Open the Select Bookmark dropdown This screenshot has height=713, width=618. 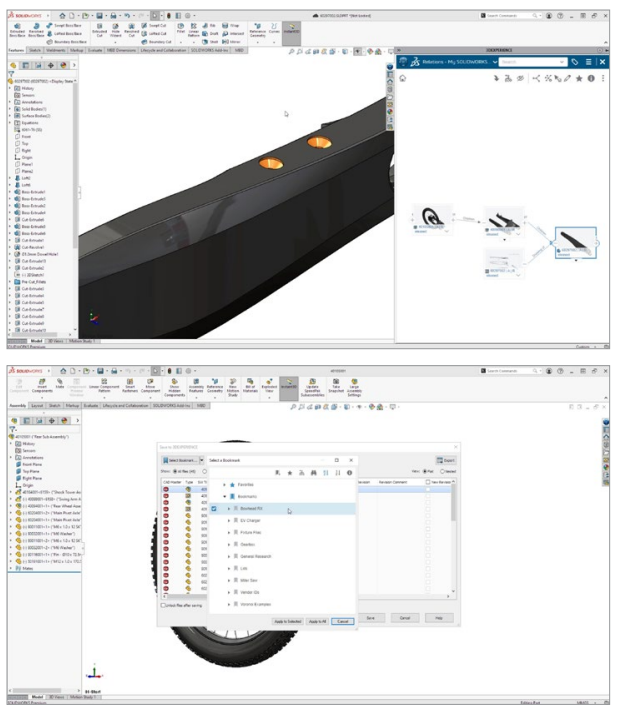click(x=201, y=459)
